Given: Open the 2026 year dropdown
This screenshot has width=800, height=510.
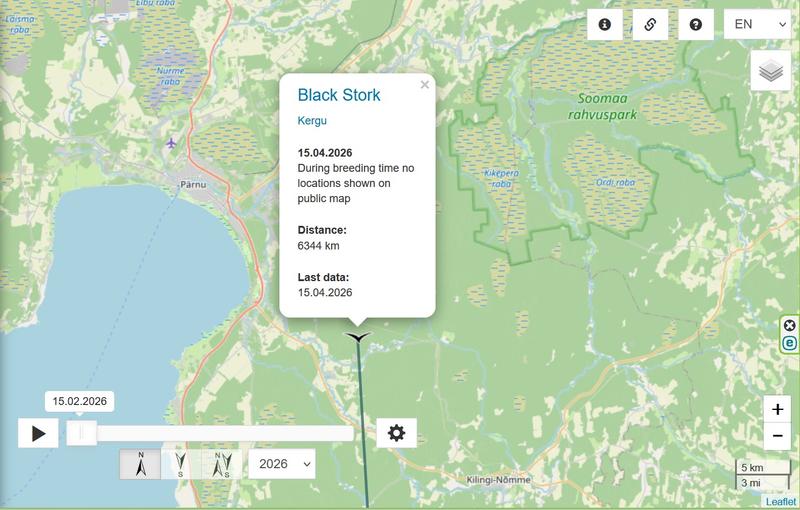Looking at the screenshot, I should click(282, 464).
